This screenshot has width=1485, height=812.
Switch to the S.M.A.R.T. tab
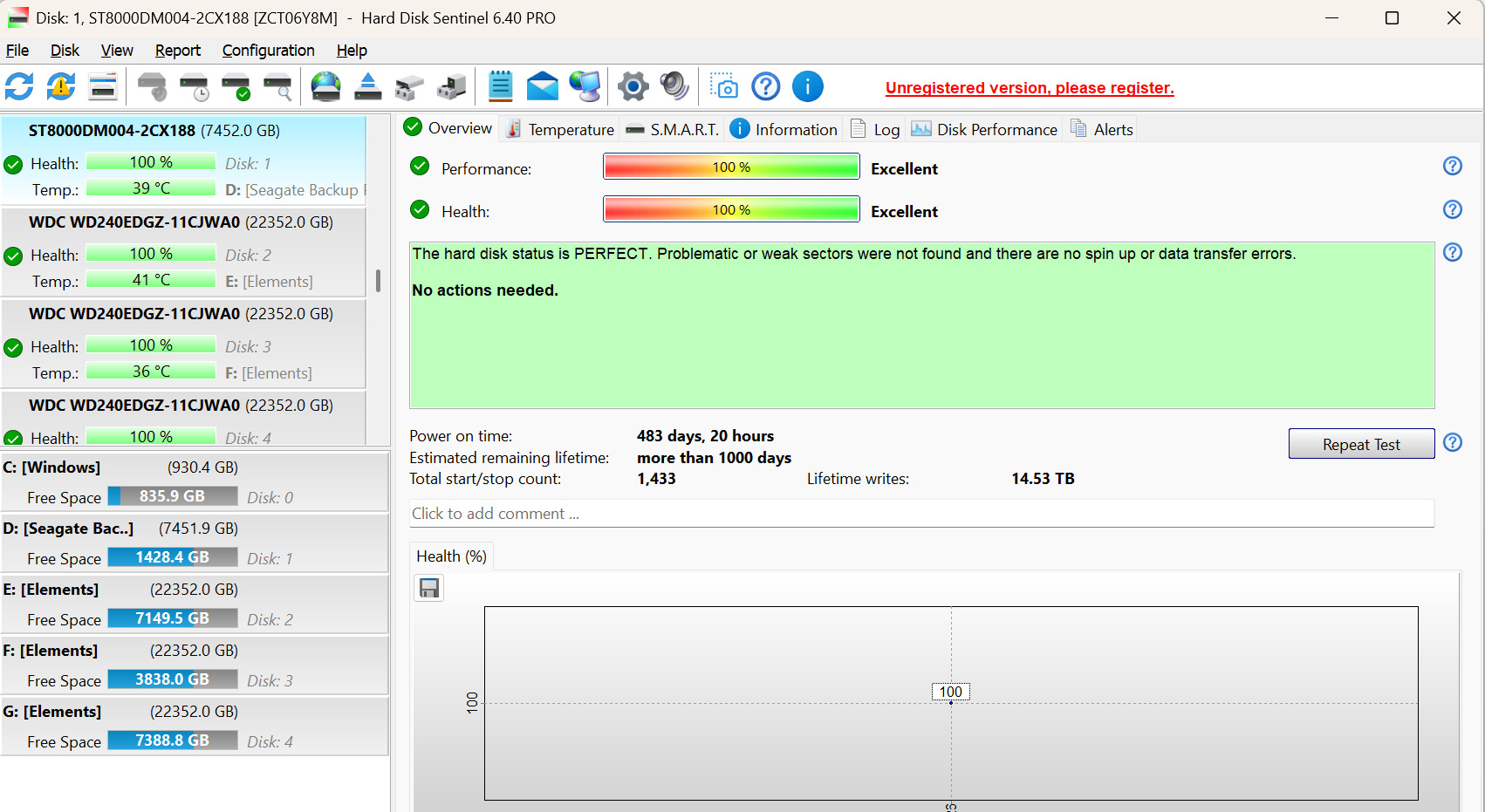pos(673,129)
